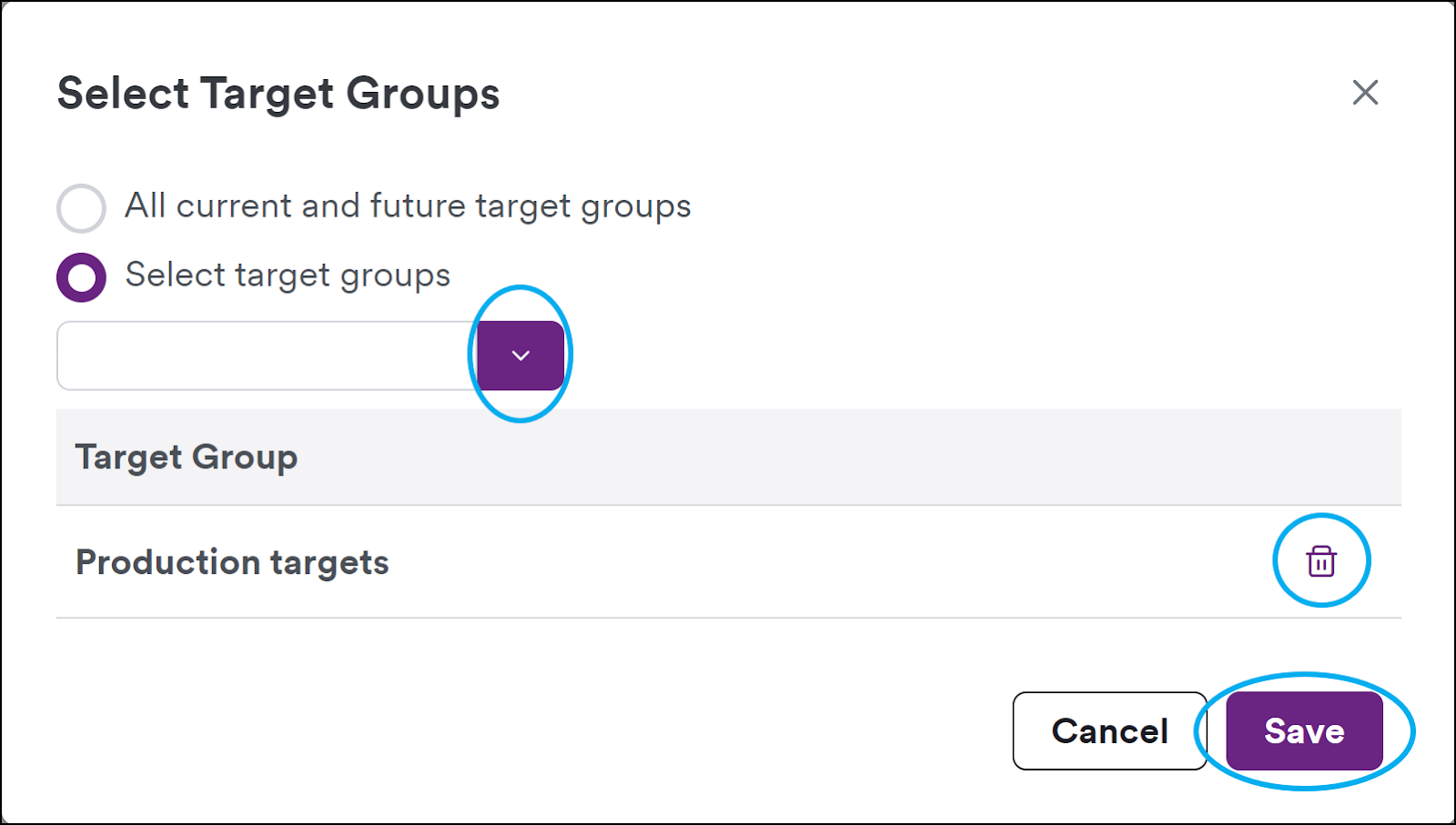The height and width of the screenshot is (825, 1456).
Task: Click the purple Save button
Action: coord(1304,731)
